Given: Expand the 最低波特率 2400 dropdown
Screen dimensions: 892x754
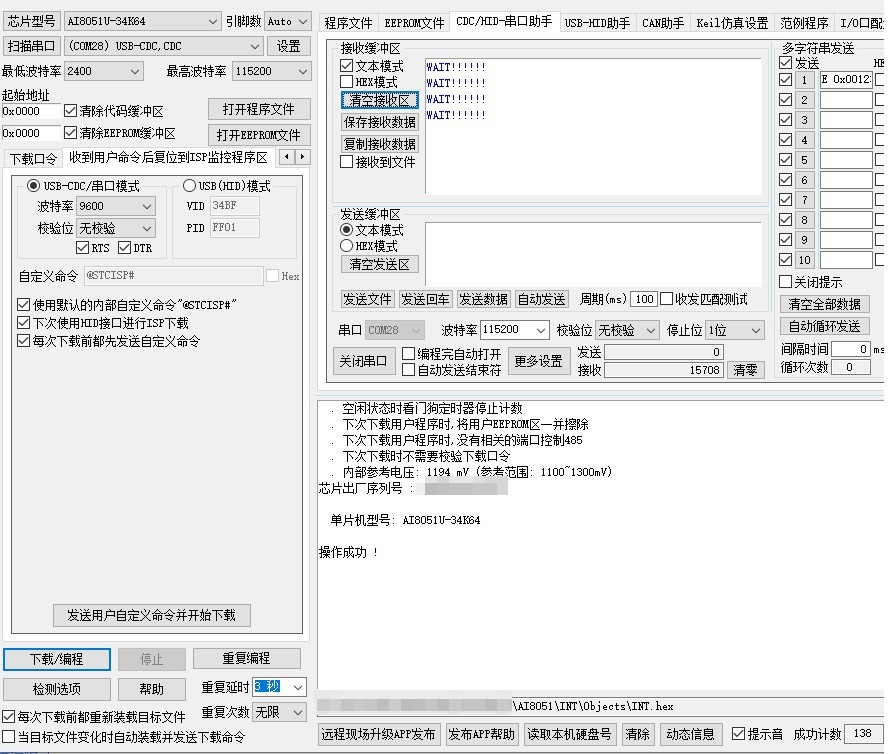Looking at the screenshot, I should click(x=103, y=71).
